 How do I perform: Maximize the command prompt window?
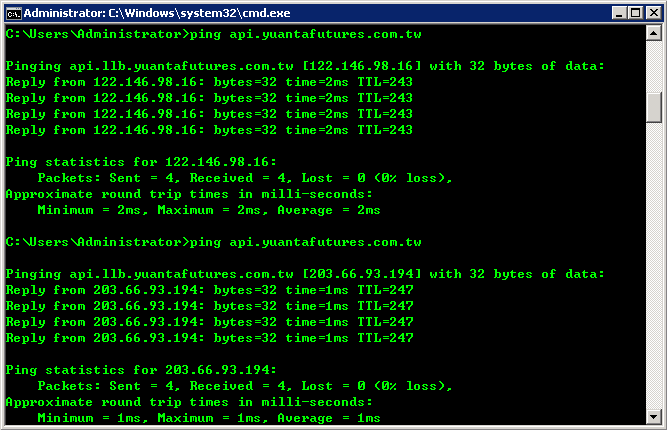[636, 13]
